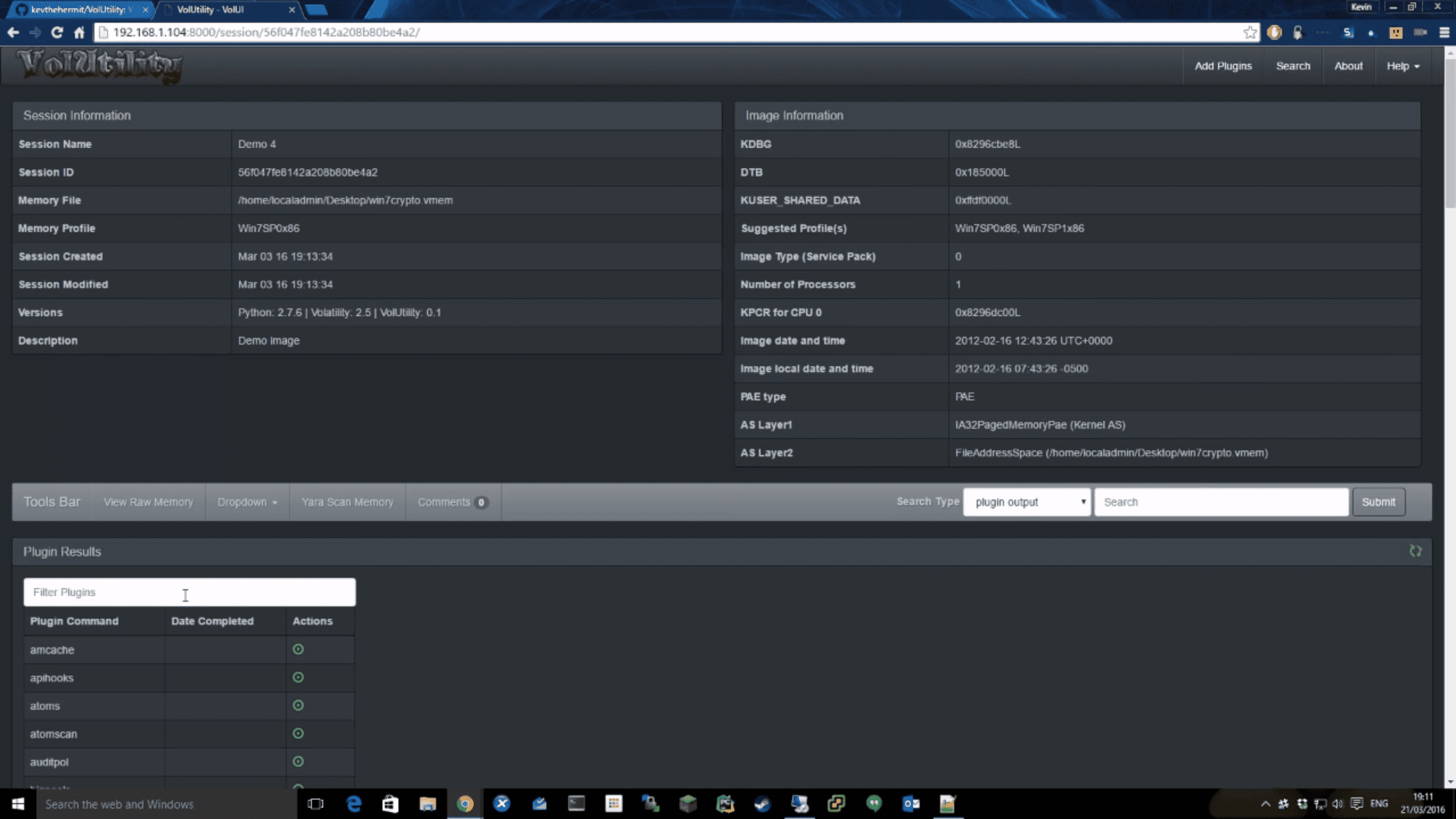1456x819 pixels.
Task: Click the Add Plugins navigation button
Action: coord(1223,66)
